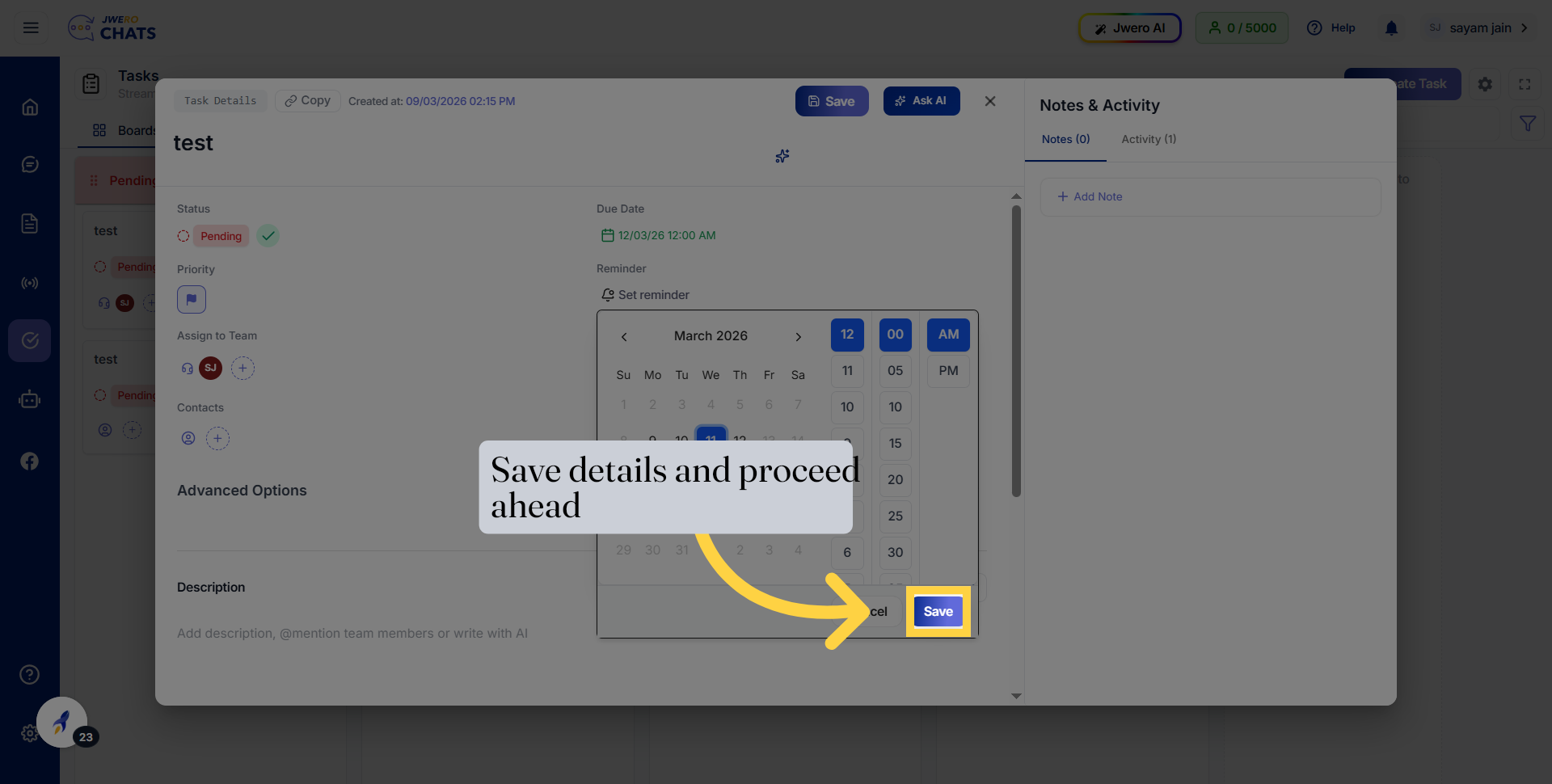The width and height of the screenshot is (1552, 784).
Task: Click the add contact plus icon
Action: click(x=217, y=439)
